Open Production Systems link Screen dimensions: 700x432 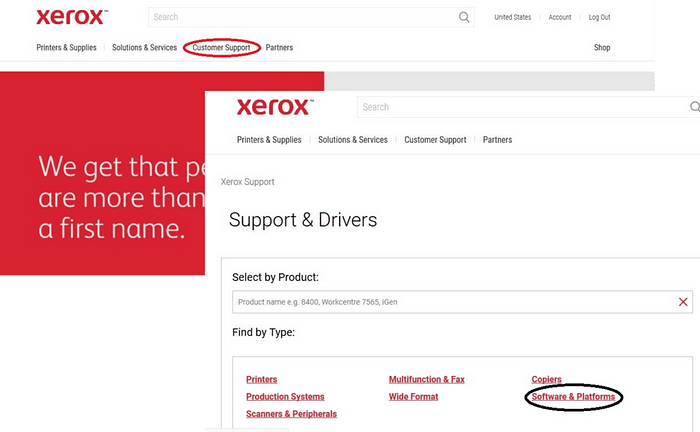coord(285,397)
